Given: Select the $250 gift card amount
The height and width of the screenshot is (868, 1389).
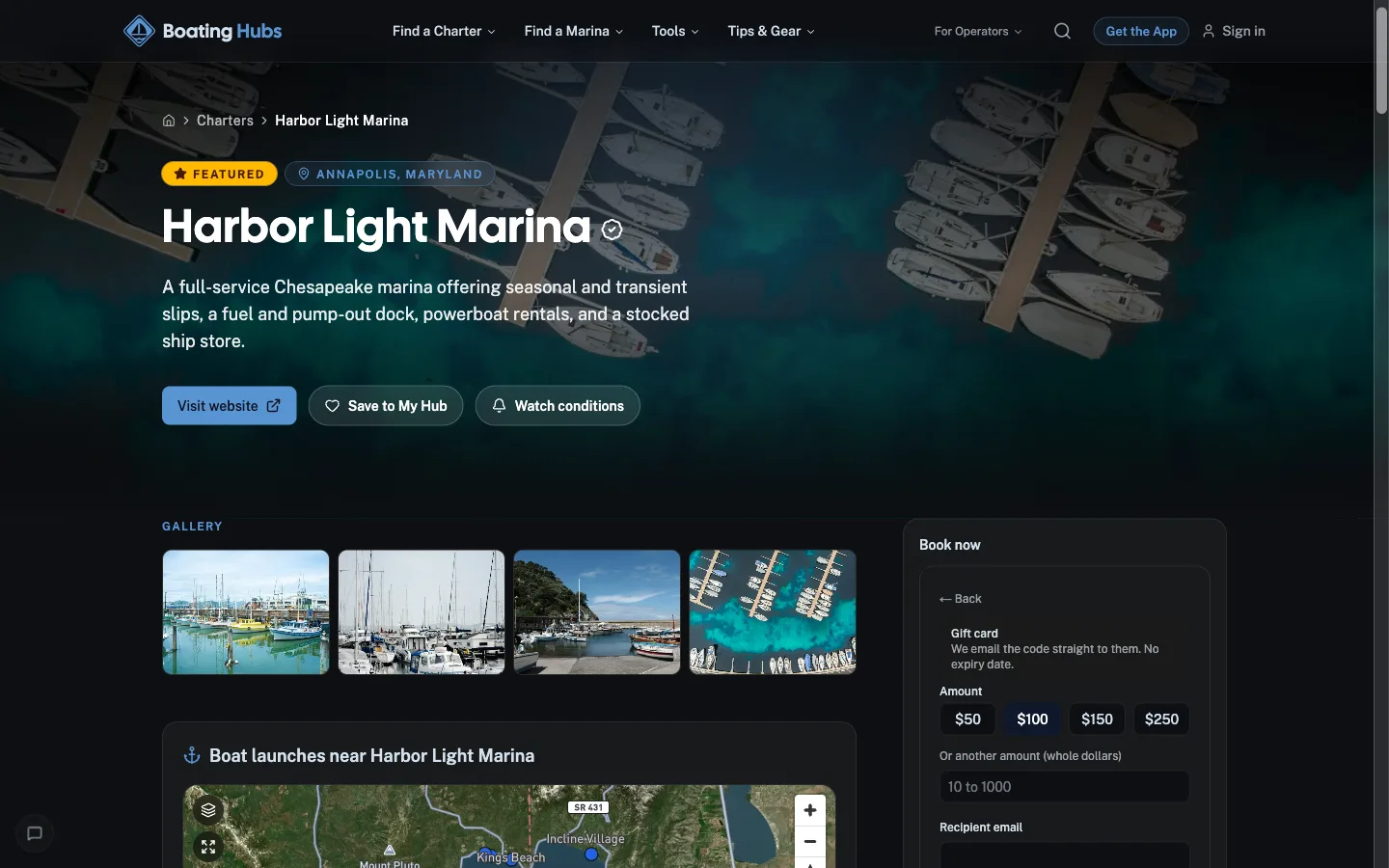Looking at the screenshot, I should 1161,719.
